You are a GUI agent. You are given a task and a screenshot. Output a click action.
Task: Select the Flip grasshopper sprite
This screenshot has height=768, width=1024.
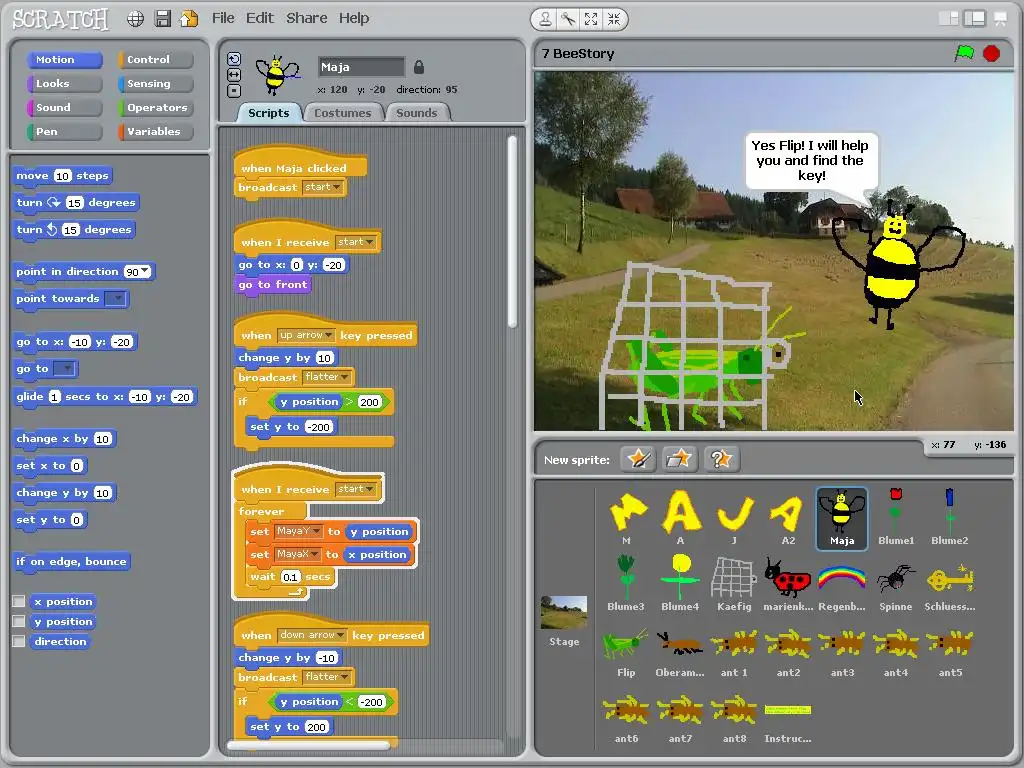coord(626,650)
